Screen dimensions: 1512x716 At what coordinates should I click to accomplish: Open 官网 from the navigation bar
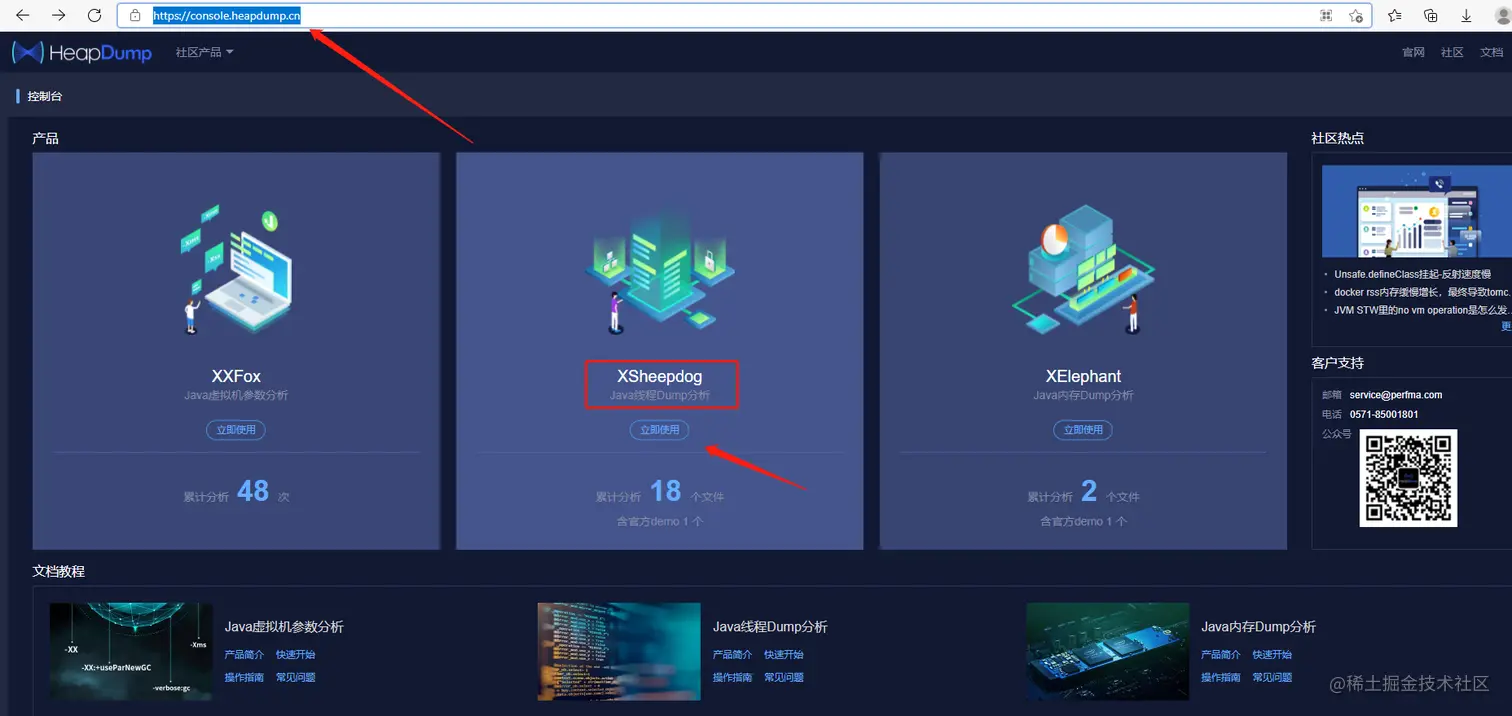(x=1412, y=52)
